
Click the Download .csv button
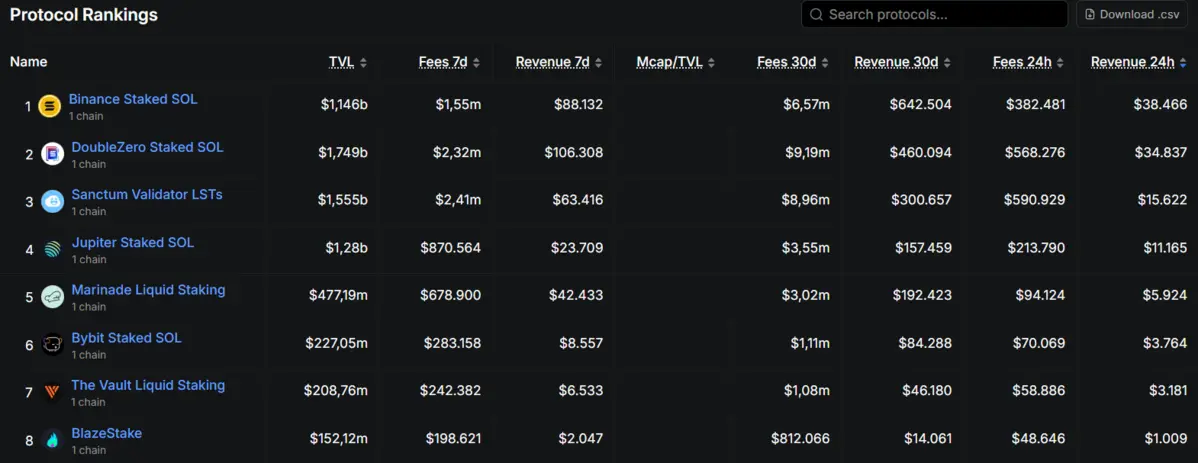coord(1132,14)
